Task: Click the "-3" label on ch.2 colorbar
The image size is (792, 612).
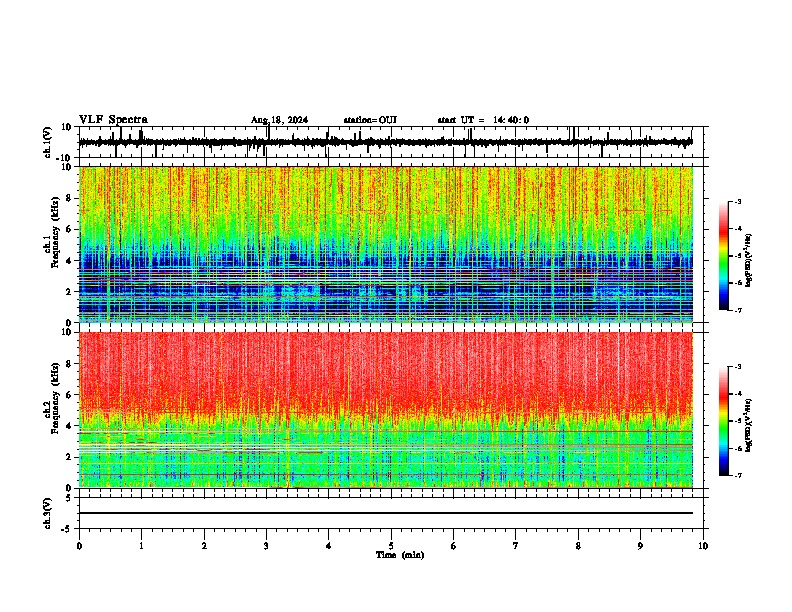Action: click(738, 367)
